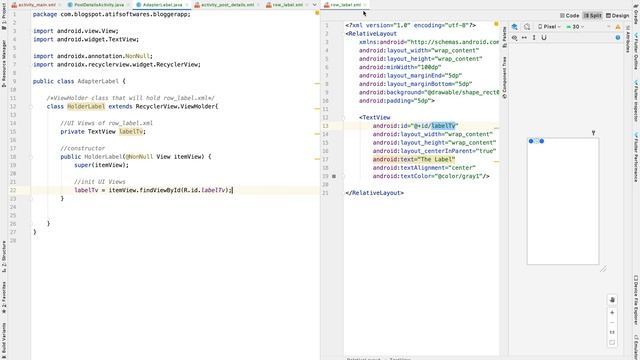
Task: Zoom in on the design preview
Action: [x=612, y=313]
